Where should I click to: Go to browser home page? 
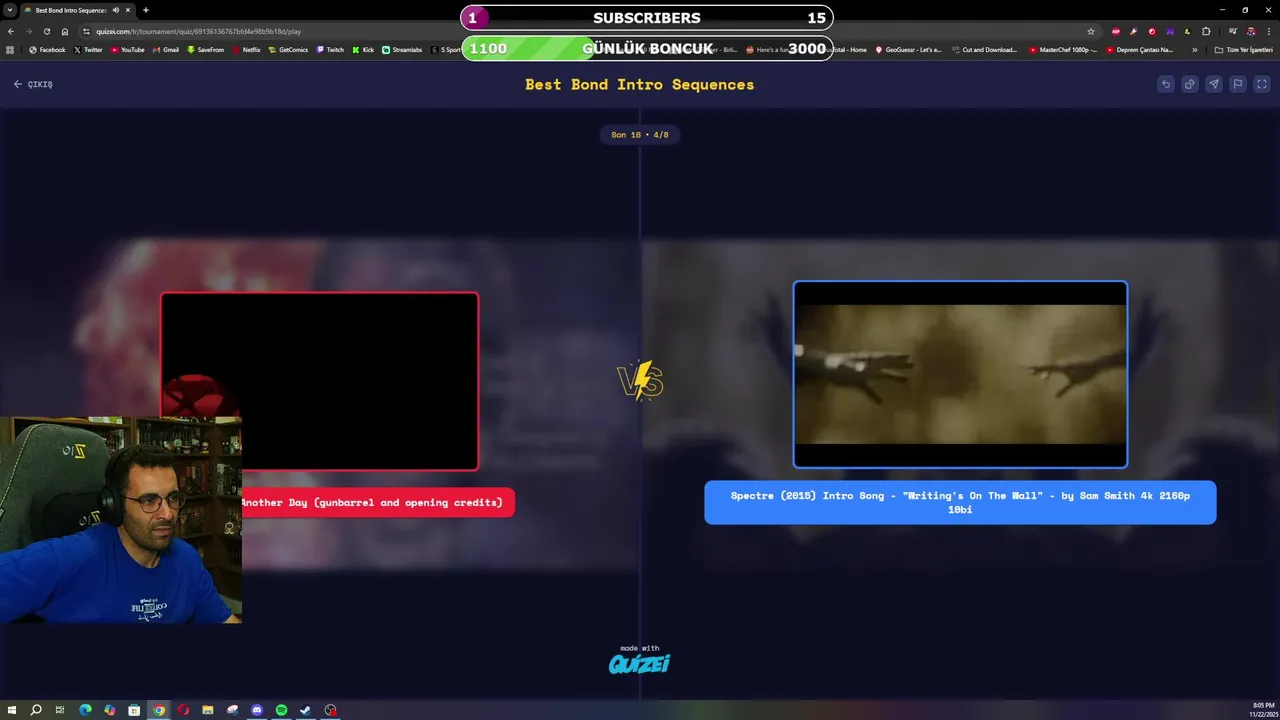(x=65, y=31)
